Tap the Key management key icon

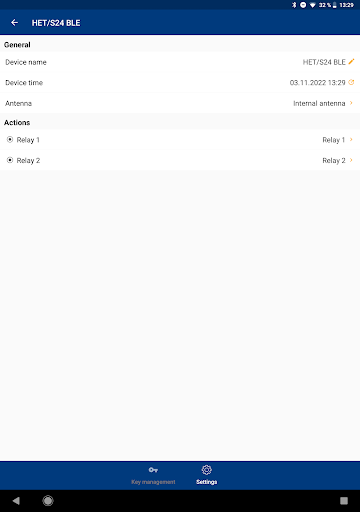153,470
